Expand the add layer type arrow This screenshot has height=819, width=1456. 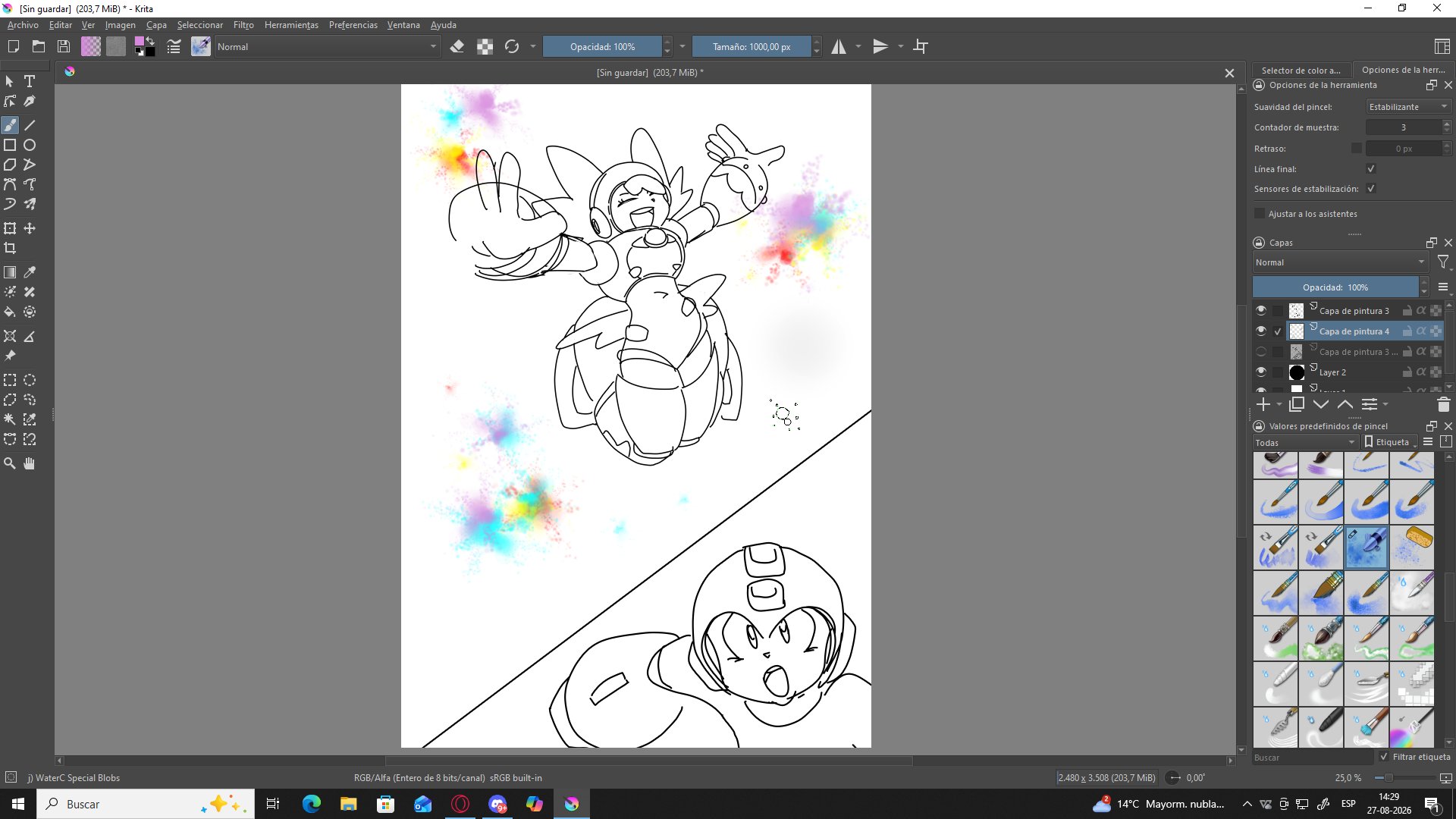coord(1279,405)
